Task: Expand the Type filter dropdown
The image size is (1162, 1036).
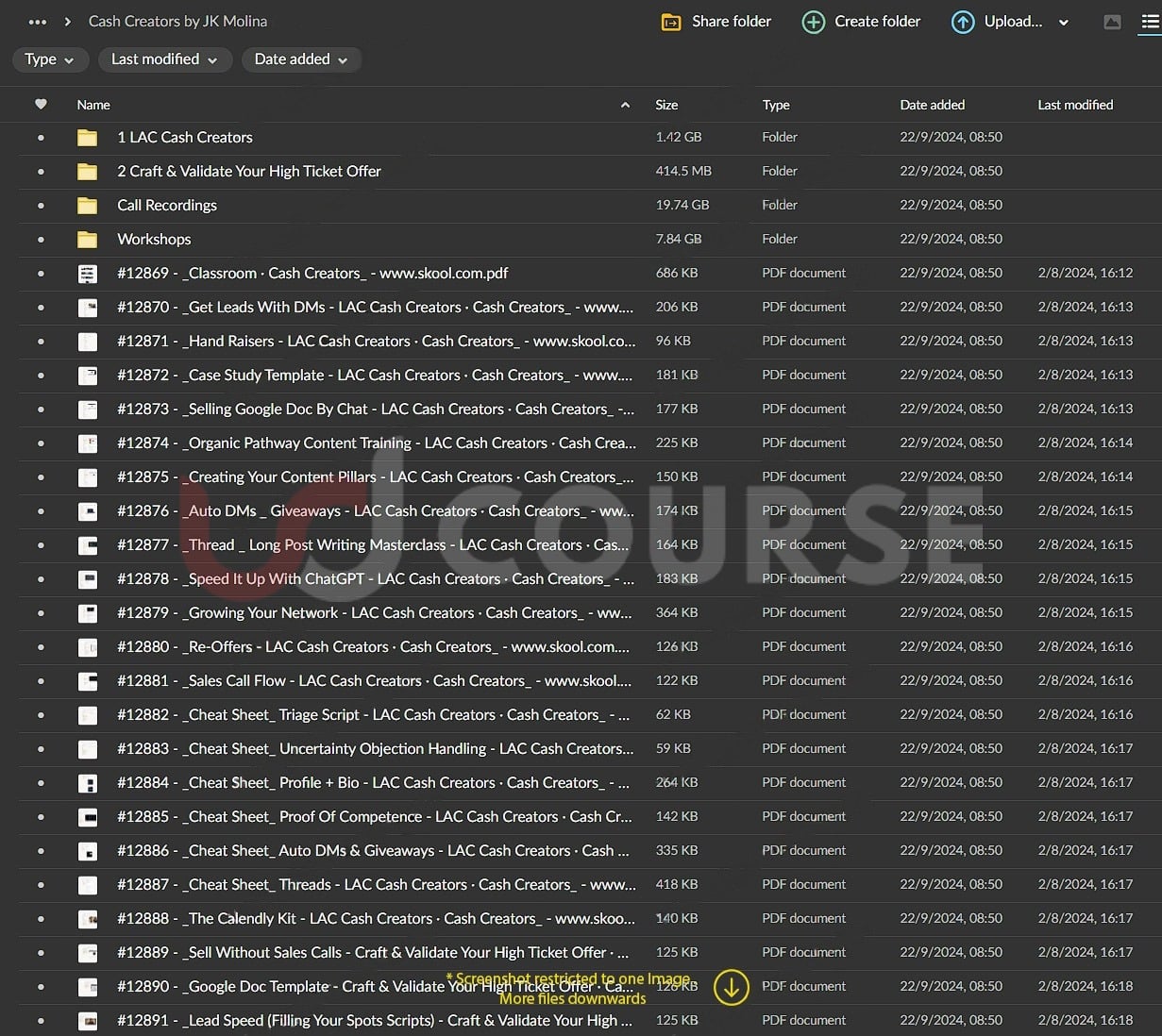Action: pos(50,59)
